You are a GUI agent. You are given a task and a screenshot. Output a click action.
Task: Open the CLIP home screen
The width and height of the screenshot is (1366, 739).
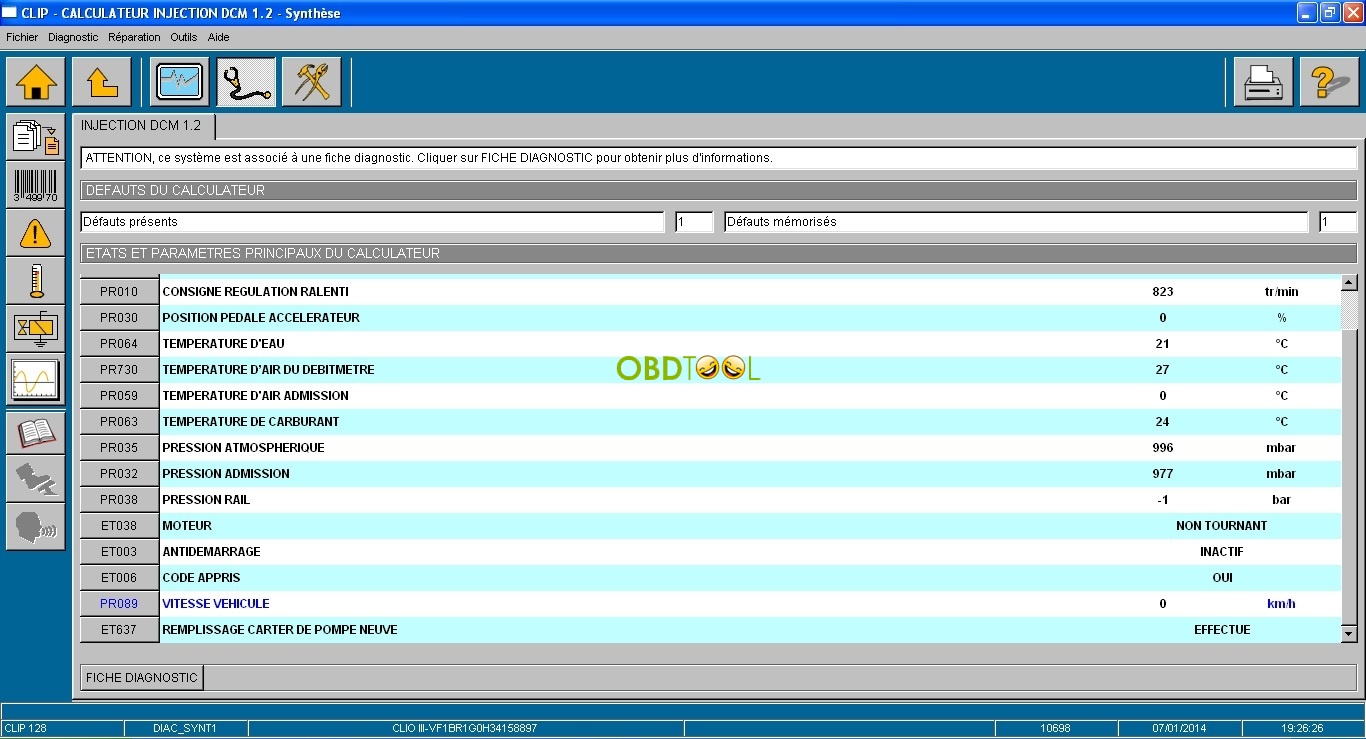(37, 82)
